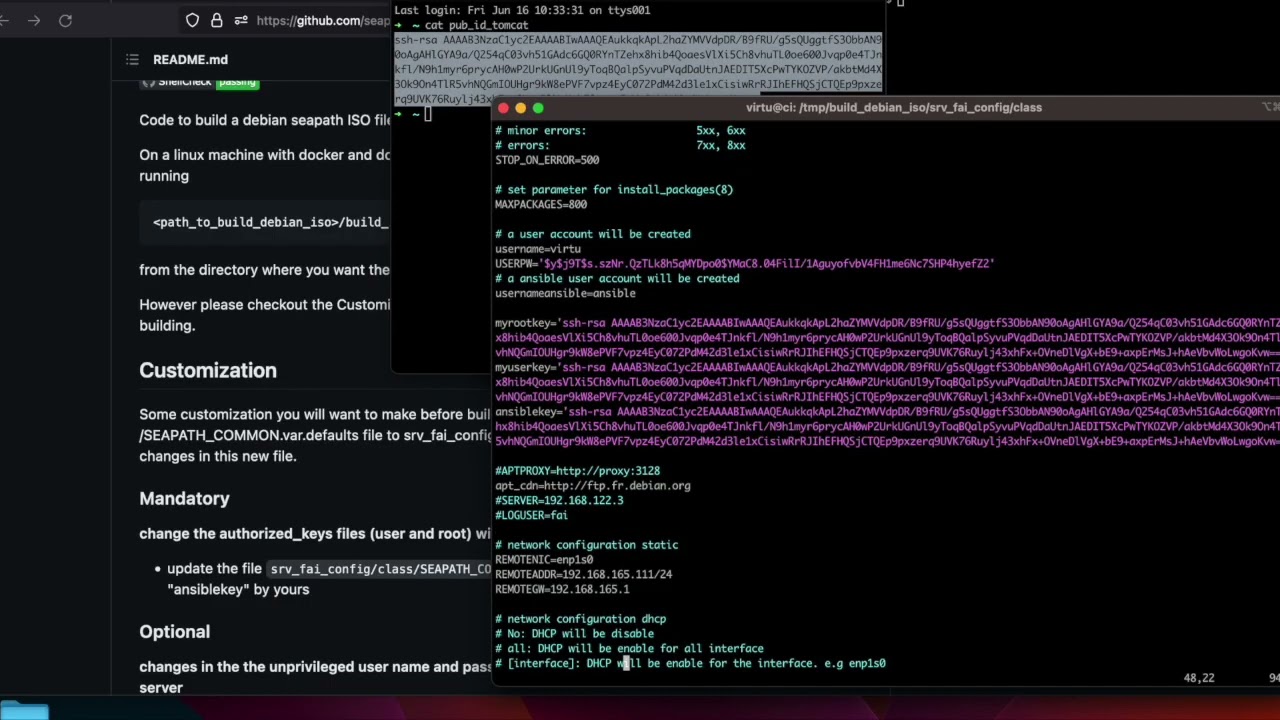
Task: Open the site permissions icon in address bar
Action: point(241,20)
